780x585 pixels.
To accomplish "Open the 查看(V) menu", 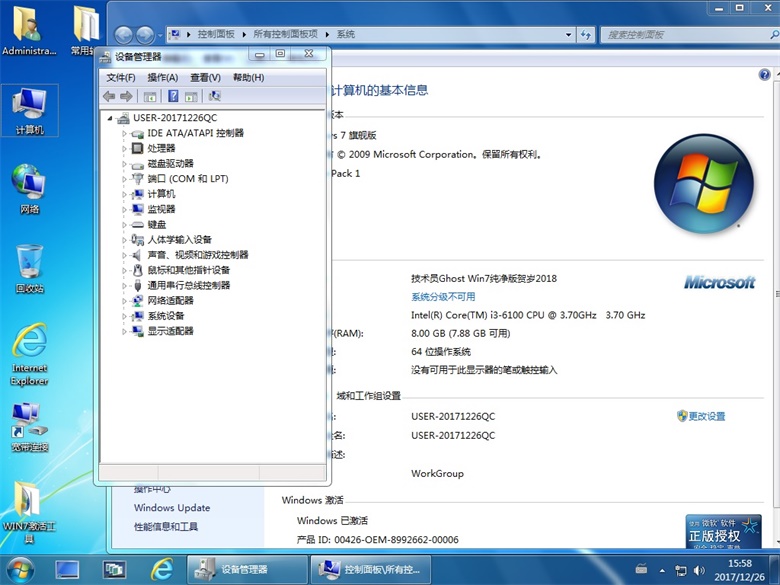I will 205,78.
